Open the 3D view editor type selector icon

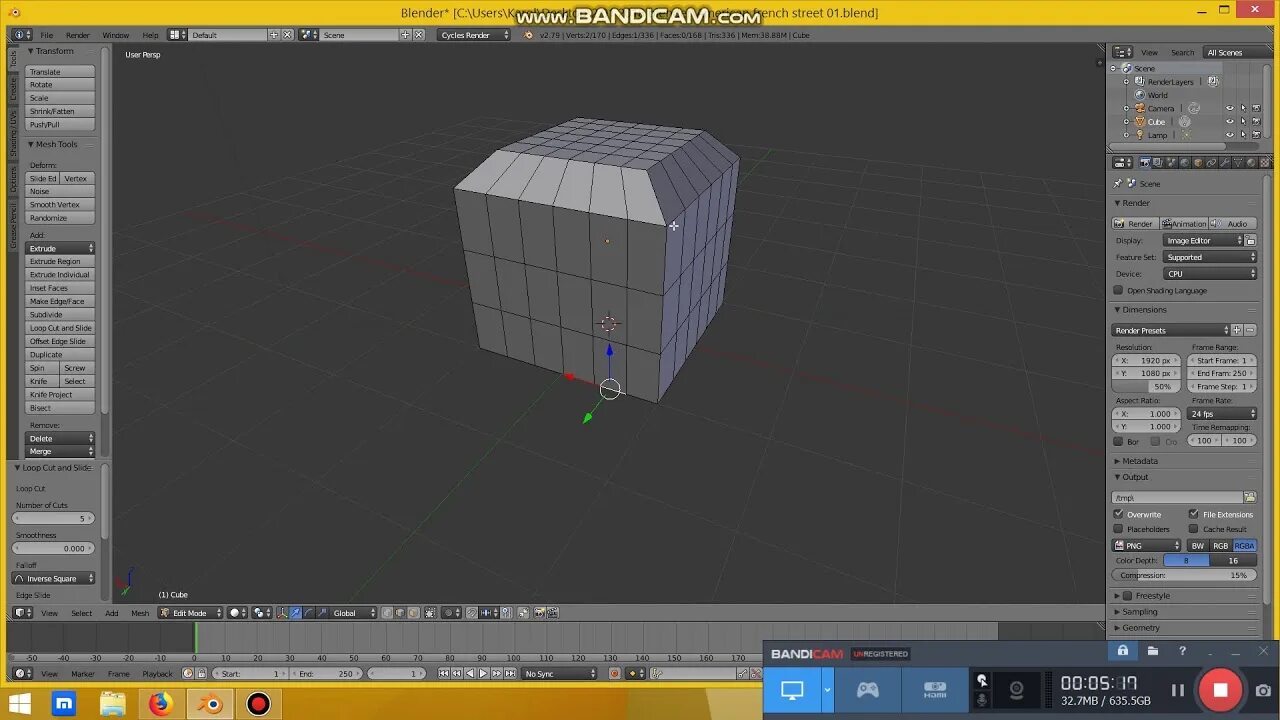pos(22,613)
